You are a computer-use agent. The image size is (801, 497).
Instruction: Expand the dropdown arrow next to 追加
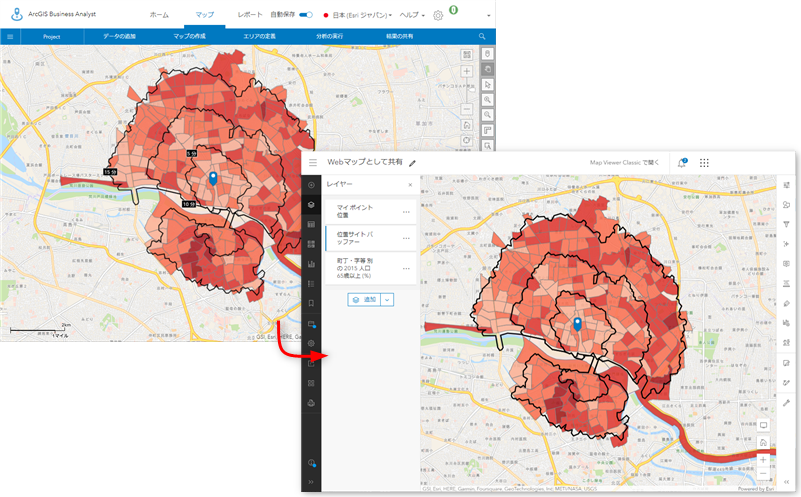tap(388, 299)
